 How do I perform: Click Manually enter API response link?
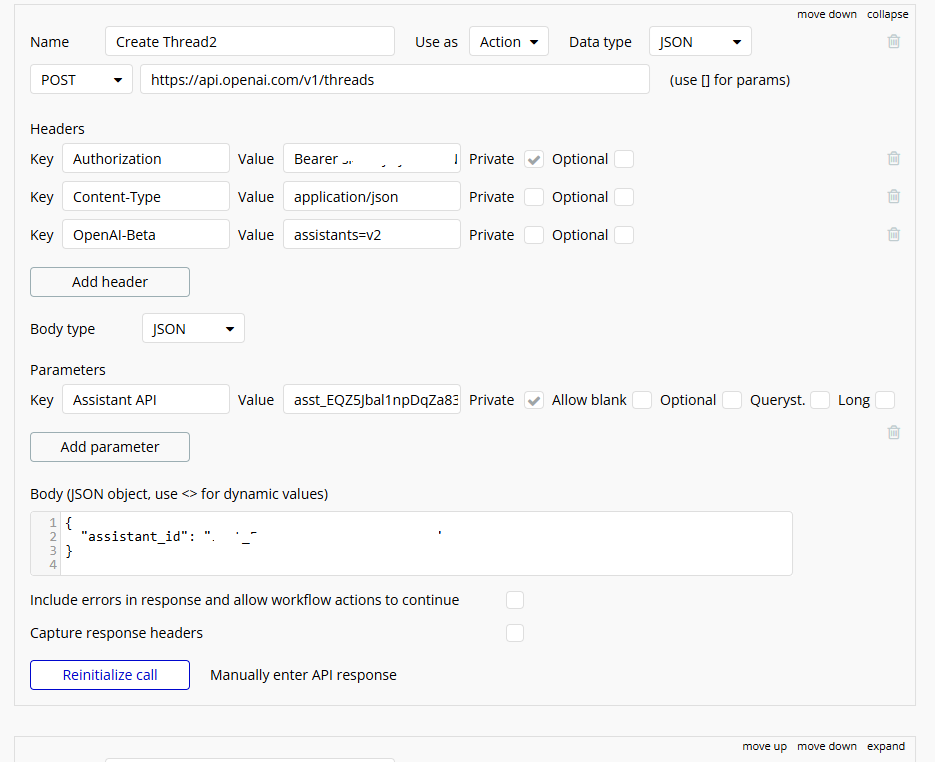303,675
